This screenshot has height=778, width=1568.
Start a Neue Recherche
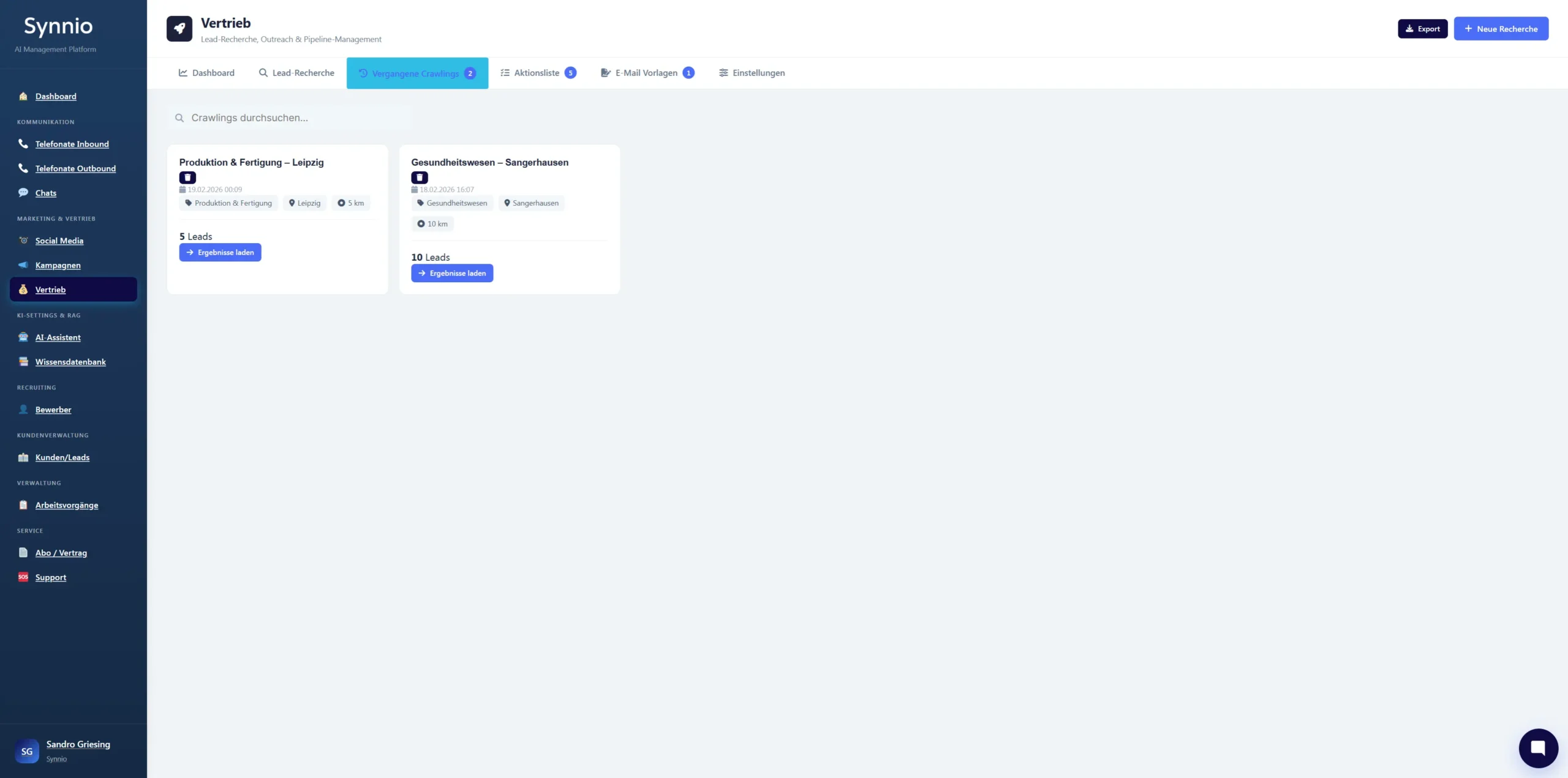pyautogui.click(x=1501, y=29)
